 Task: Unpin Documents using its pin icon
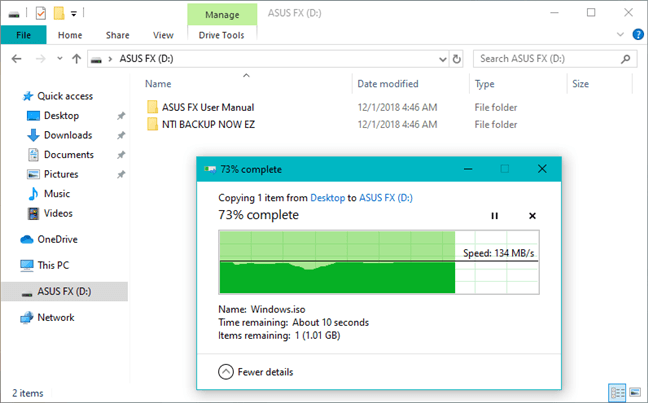click(x=121, y=155)
